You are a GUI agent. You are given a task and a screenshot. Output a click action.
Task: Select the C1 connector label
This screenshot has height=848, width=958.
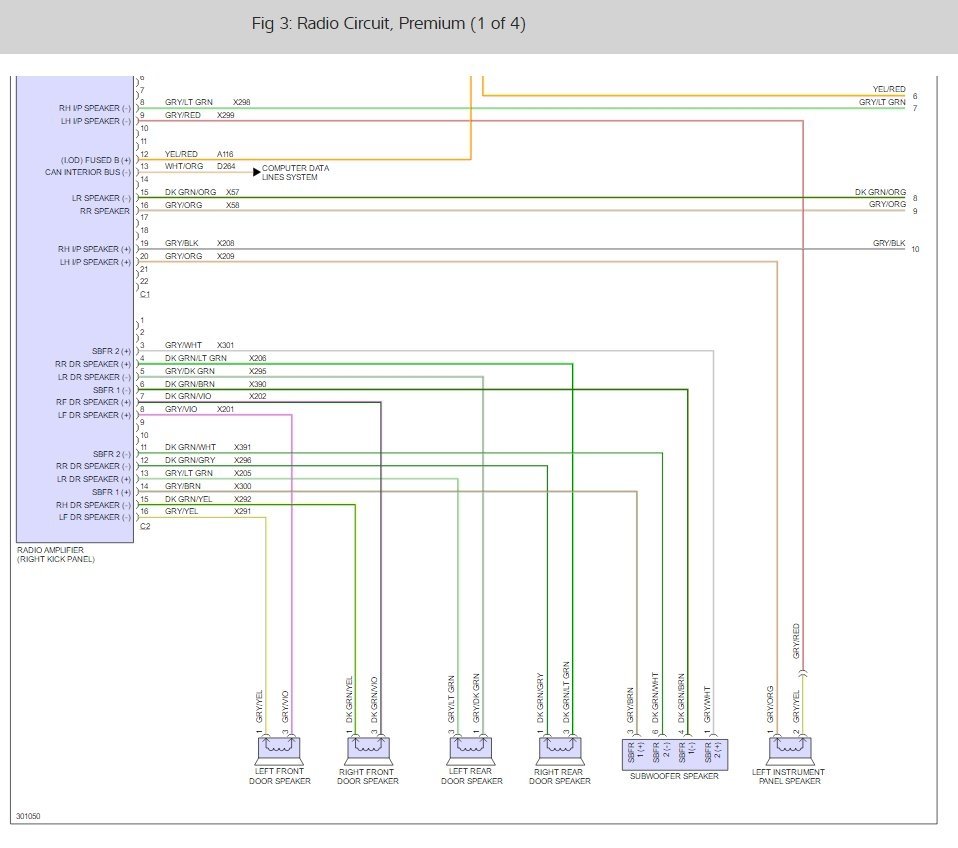point(145,294)
